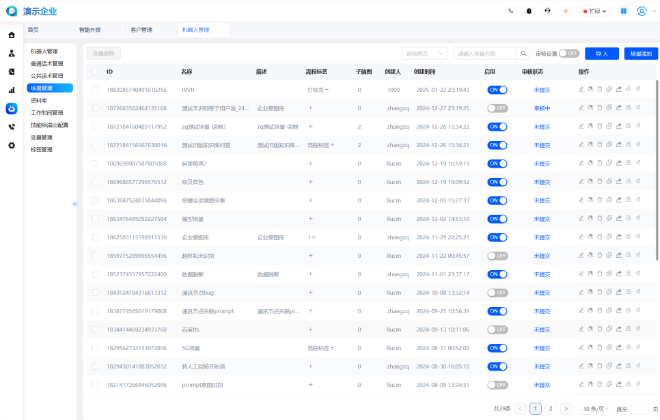Click the 场景添加 button
This screenshot has height=420, width=660.
(x=638, y=52)
